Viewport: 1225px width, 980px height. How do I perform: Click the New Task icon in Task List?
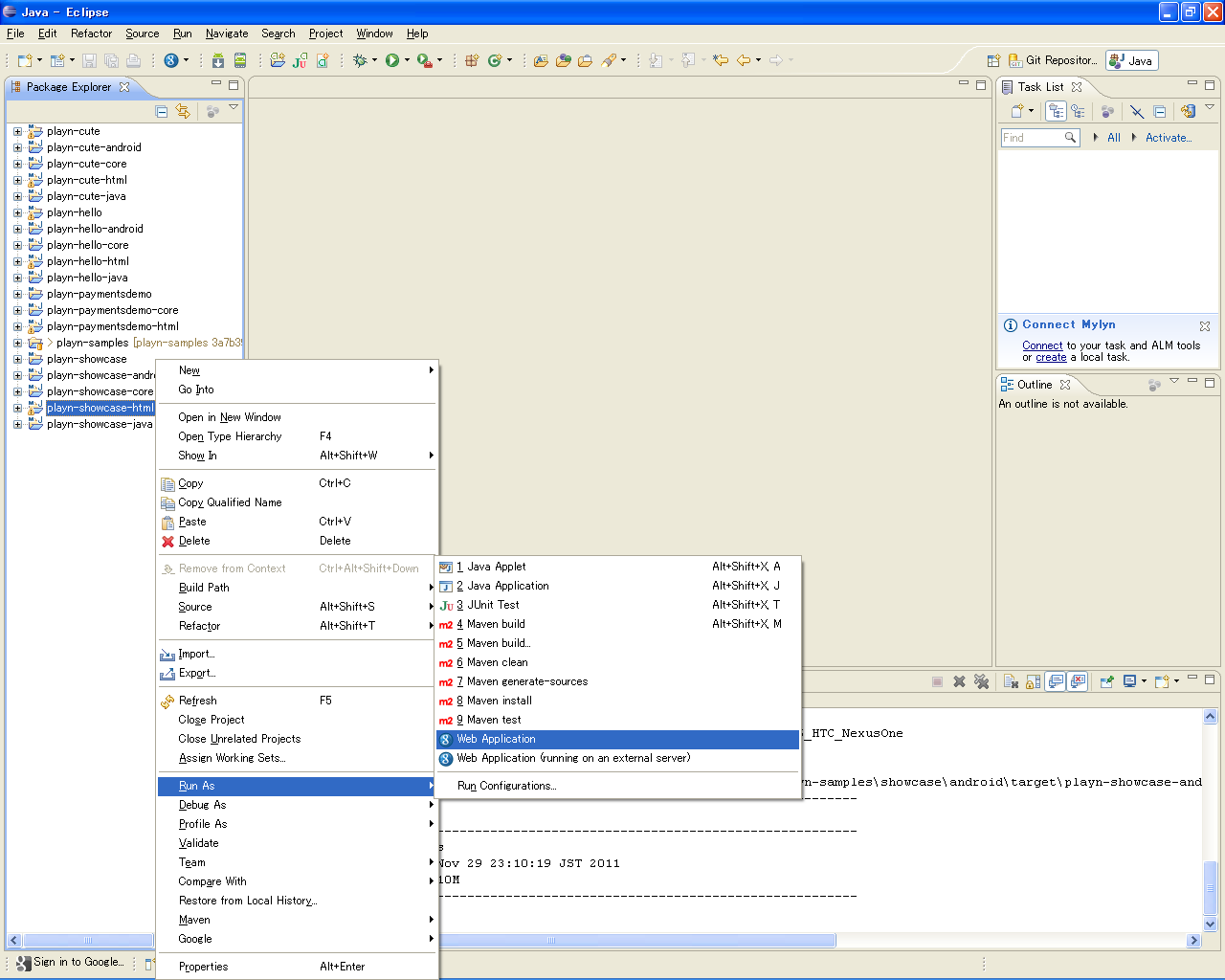click(x=1017, y=111)
